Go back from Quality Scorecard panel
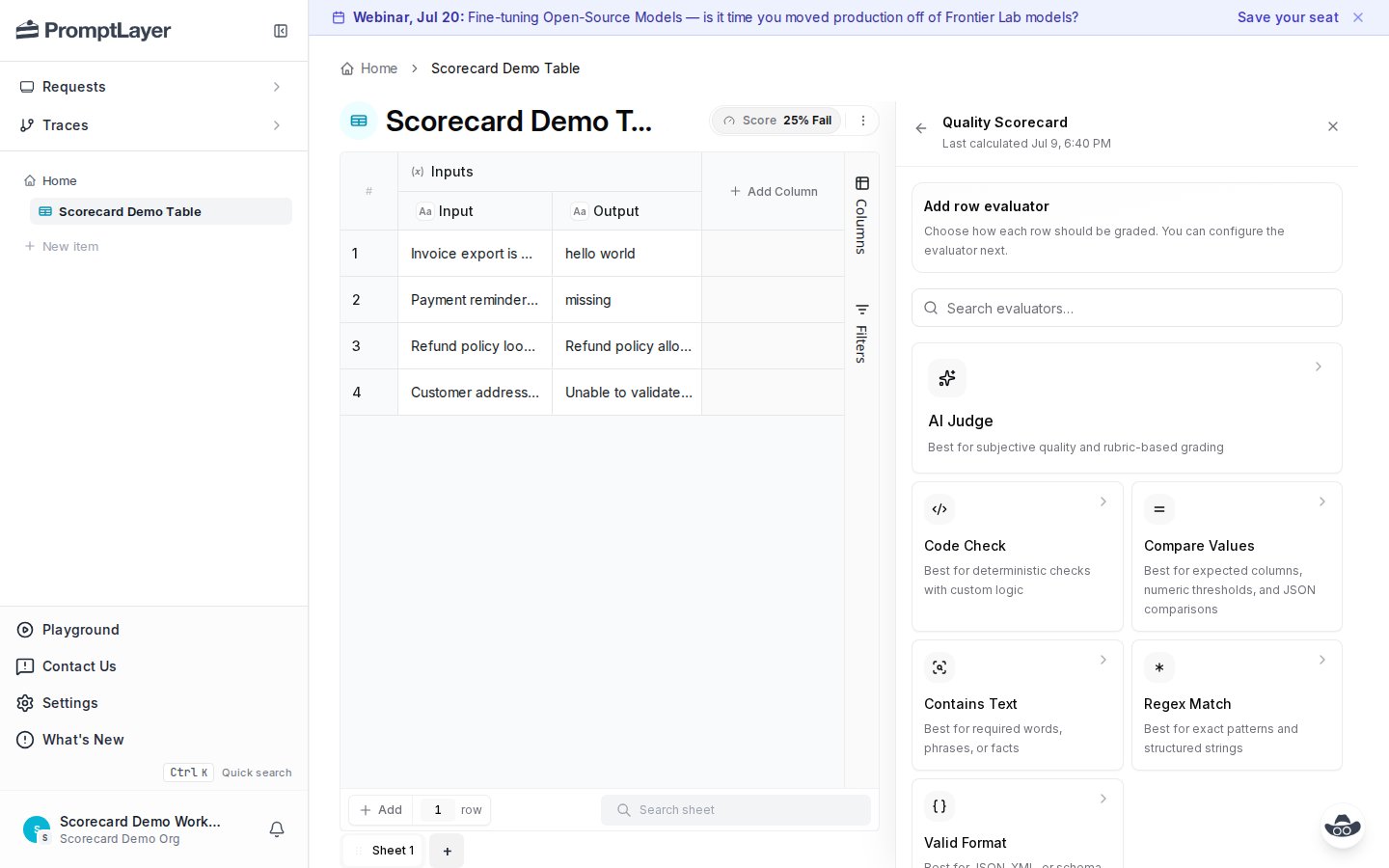This screenshot has height=868, width=1389. tap(921, 128)
